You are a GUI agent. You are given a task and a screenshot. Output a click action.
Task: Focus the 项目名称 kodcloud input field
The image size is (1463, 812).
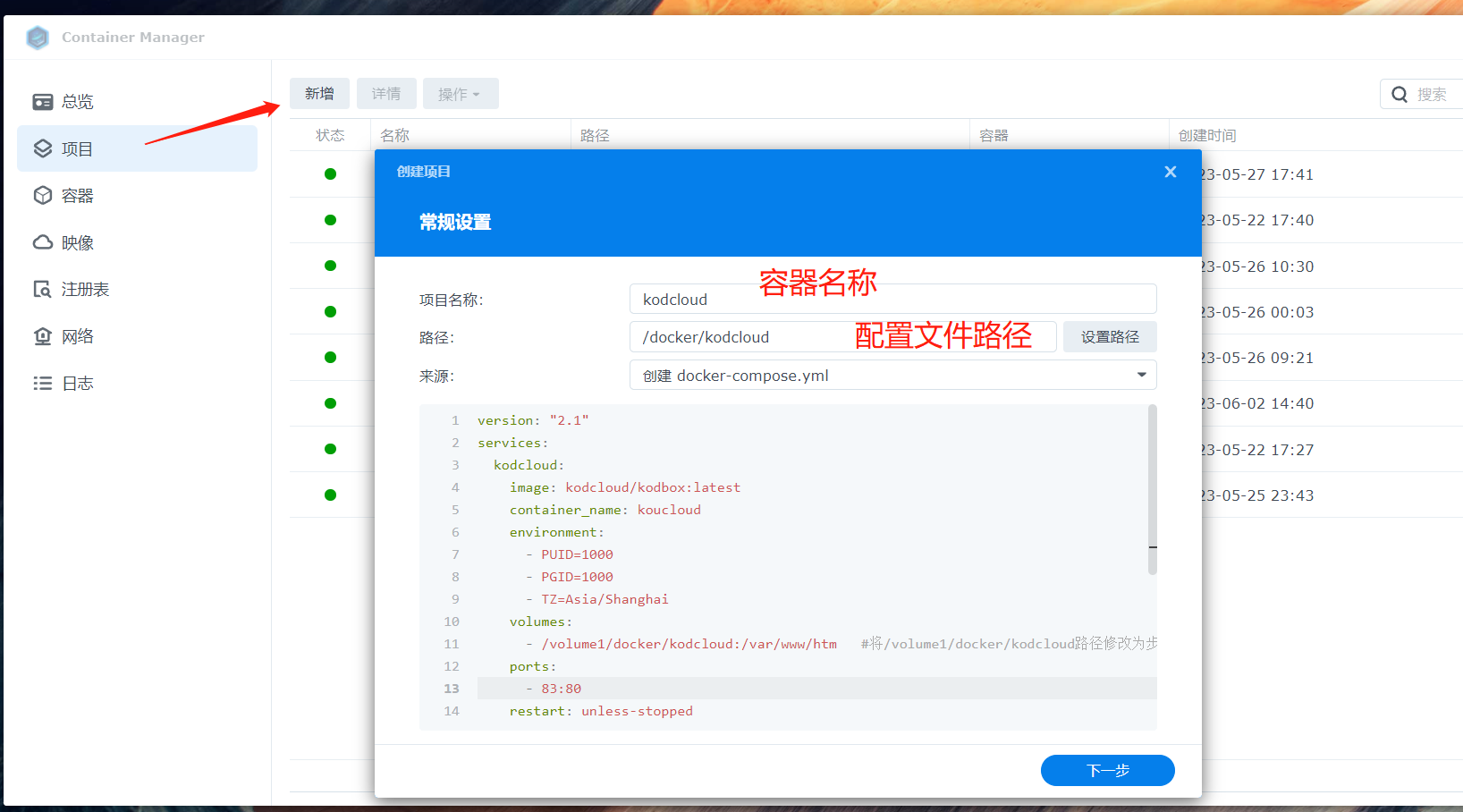[892, 299]
